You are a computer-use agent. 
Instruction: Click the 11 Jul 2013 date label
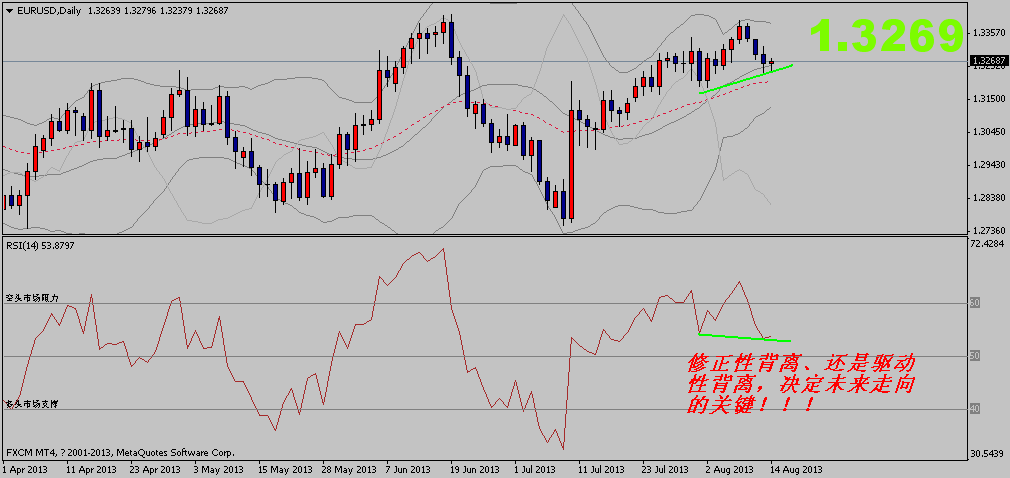click(600, 469)
